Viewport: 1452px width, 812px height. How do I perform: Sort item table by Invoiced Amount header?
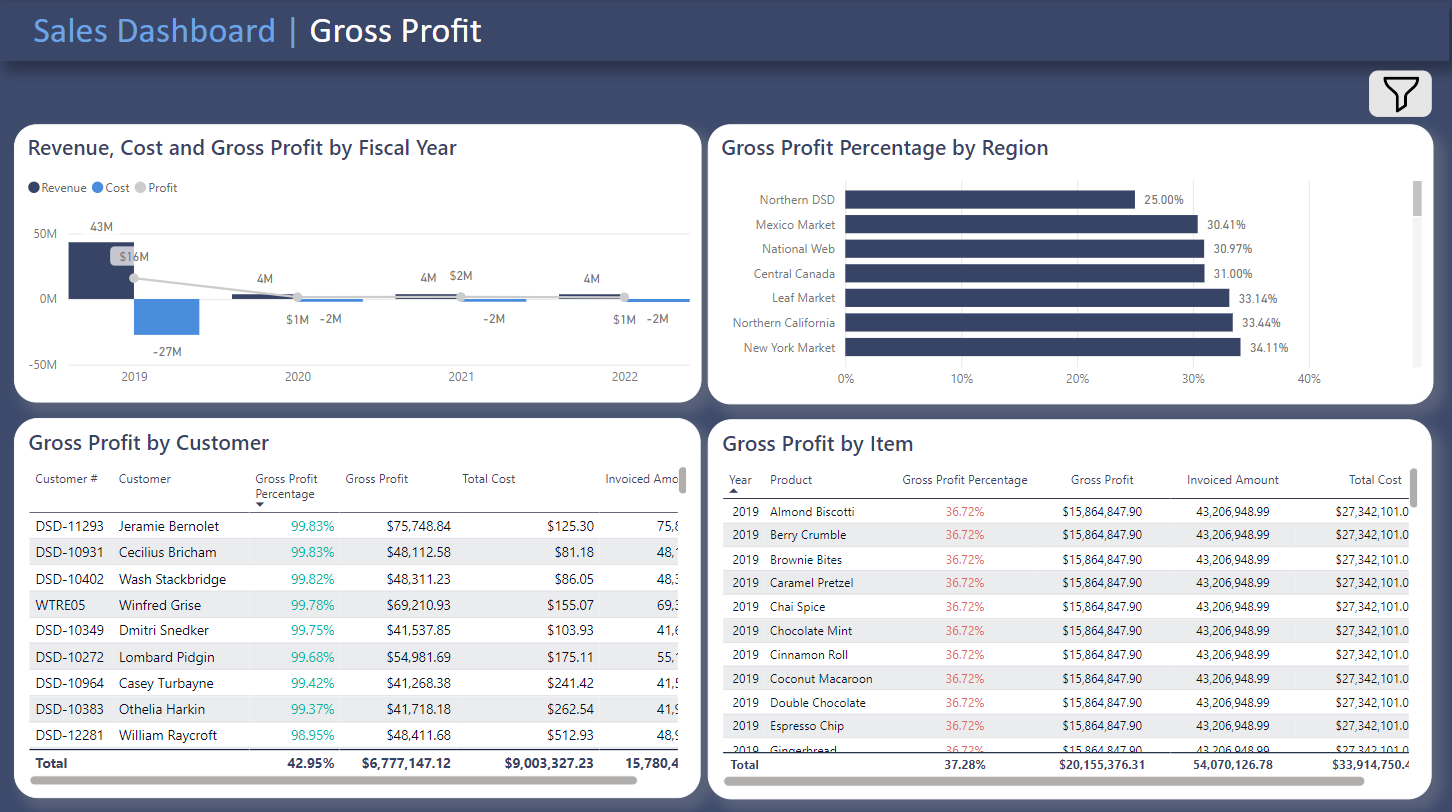tap(1233, 480)
